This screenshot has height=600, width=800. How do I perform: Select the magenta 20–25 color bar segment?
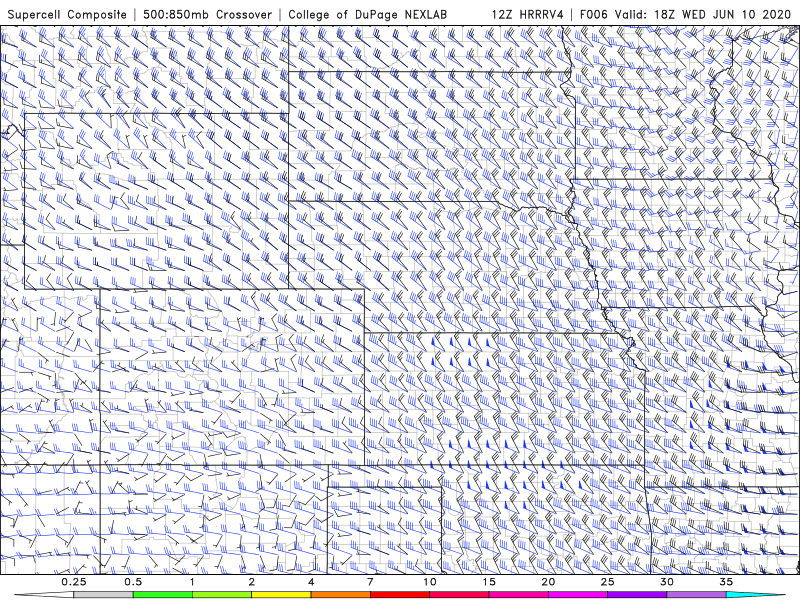pyautogui.click(x=578, y=595)
